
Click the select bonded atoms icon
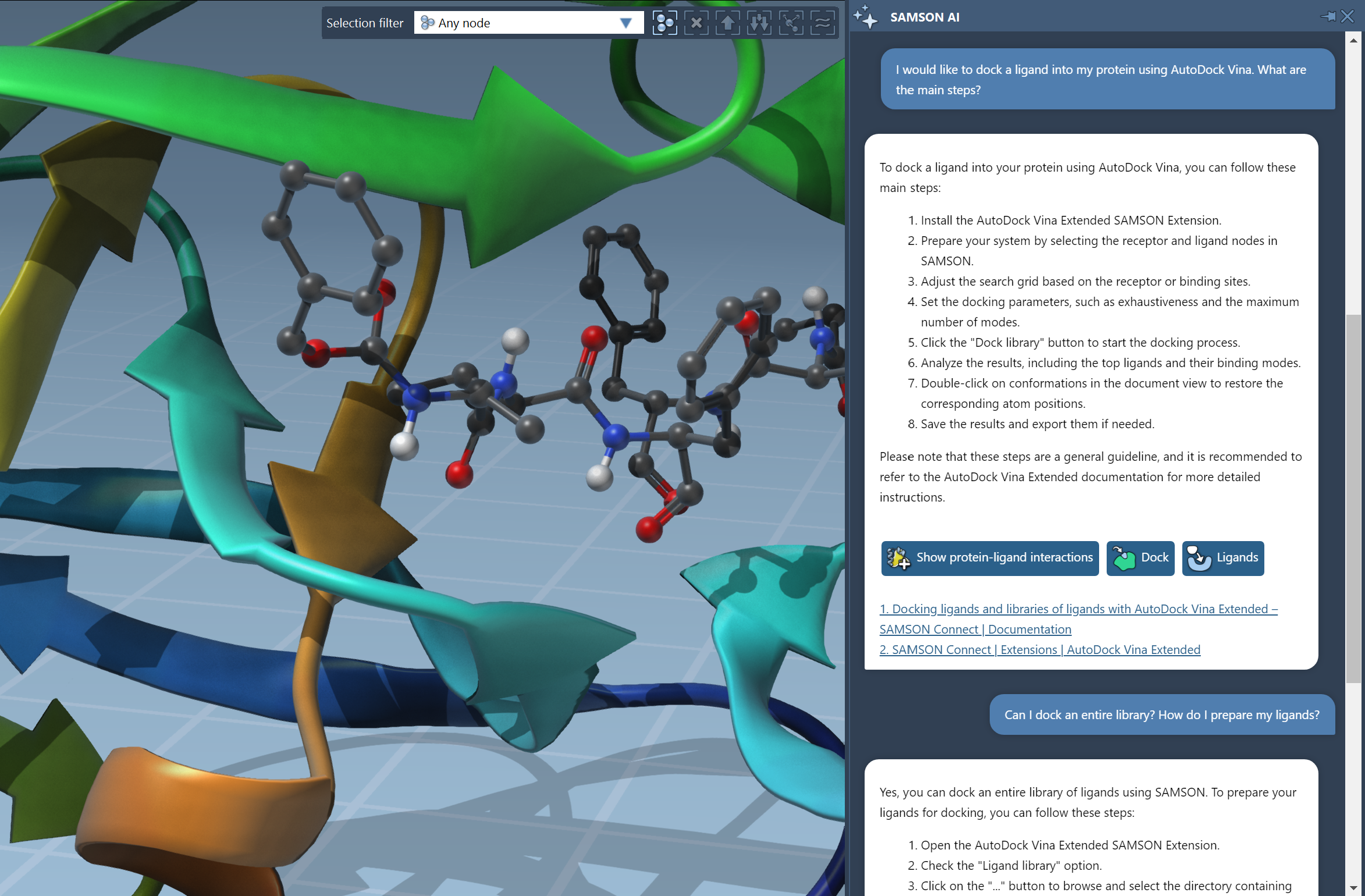point(791,23)
